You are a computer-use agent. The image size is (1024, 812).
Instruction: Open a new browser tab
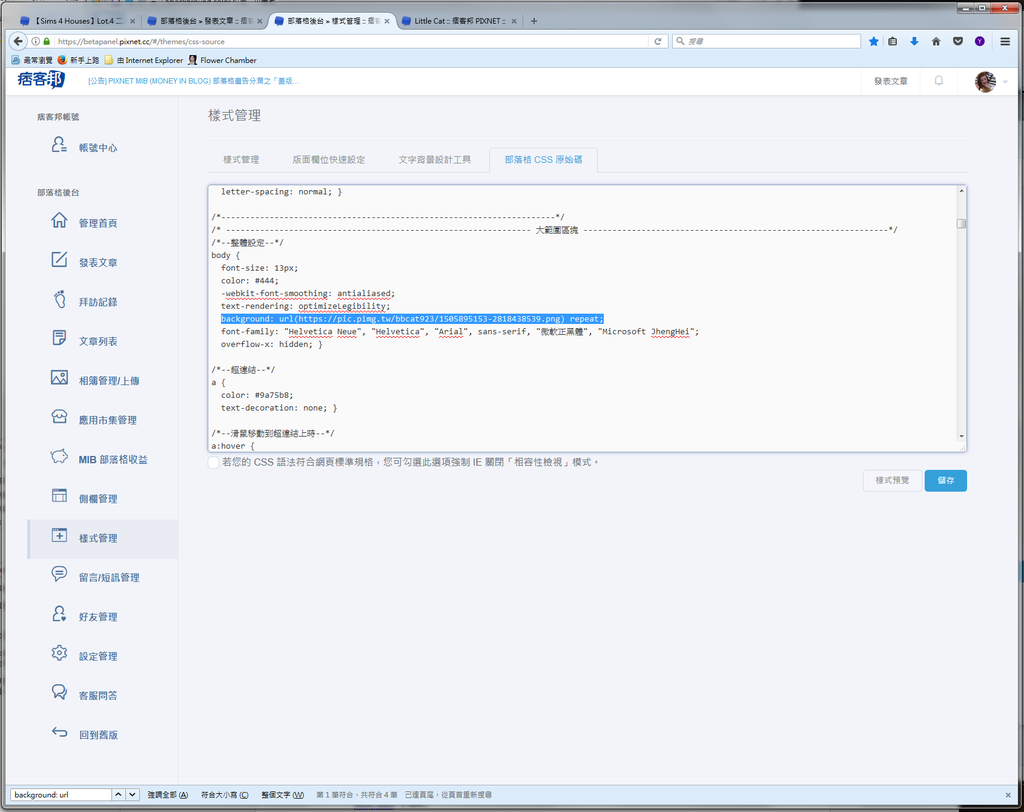pos(534,21)
